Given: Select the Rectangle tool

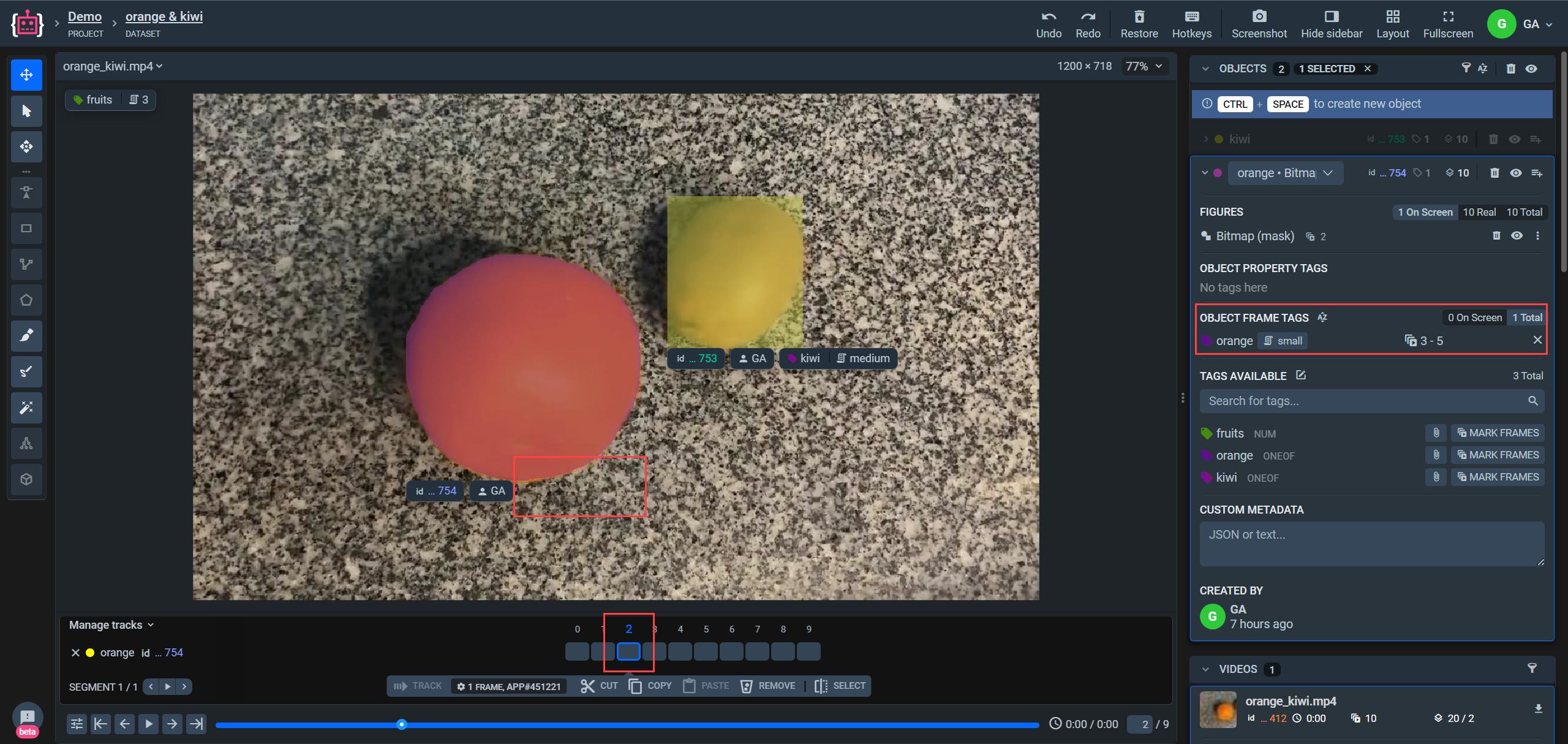Looking at the screenshot, I should (x=26, y=229).
